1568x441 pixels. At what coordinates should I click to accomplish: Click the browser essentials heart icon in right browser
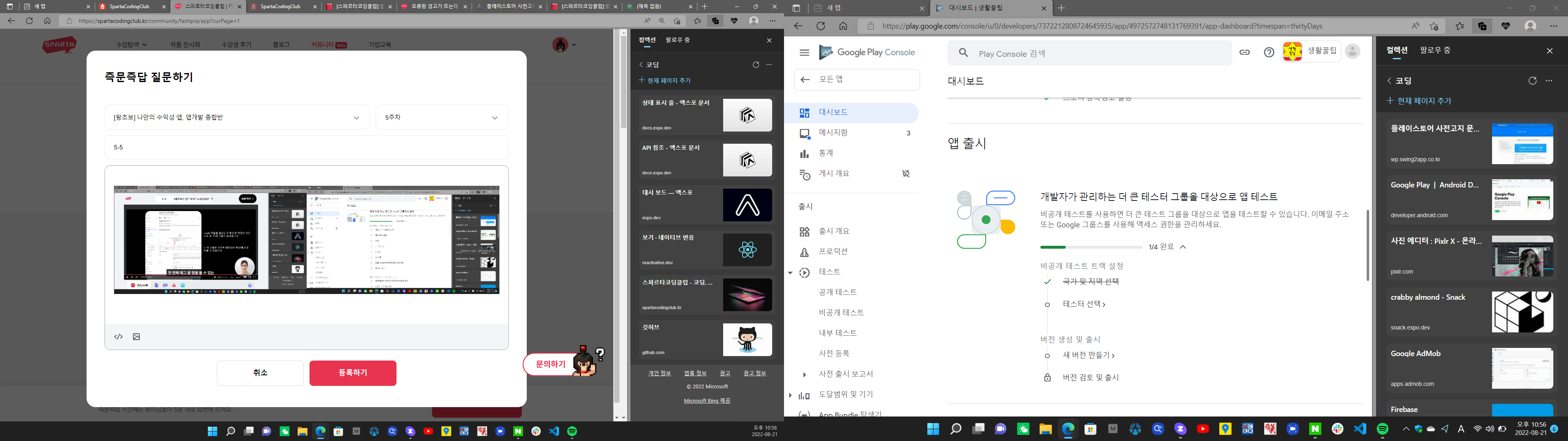1505,26
